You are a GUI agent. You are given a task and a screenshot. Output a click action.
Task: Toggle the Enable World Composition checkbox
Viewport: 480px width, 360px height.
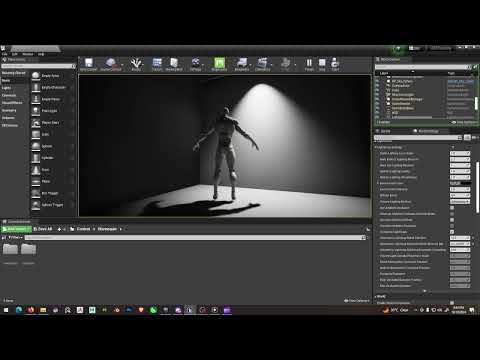[x=452, y=303]
